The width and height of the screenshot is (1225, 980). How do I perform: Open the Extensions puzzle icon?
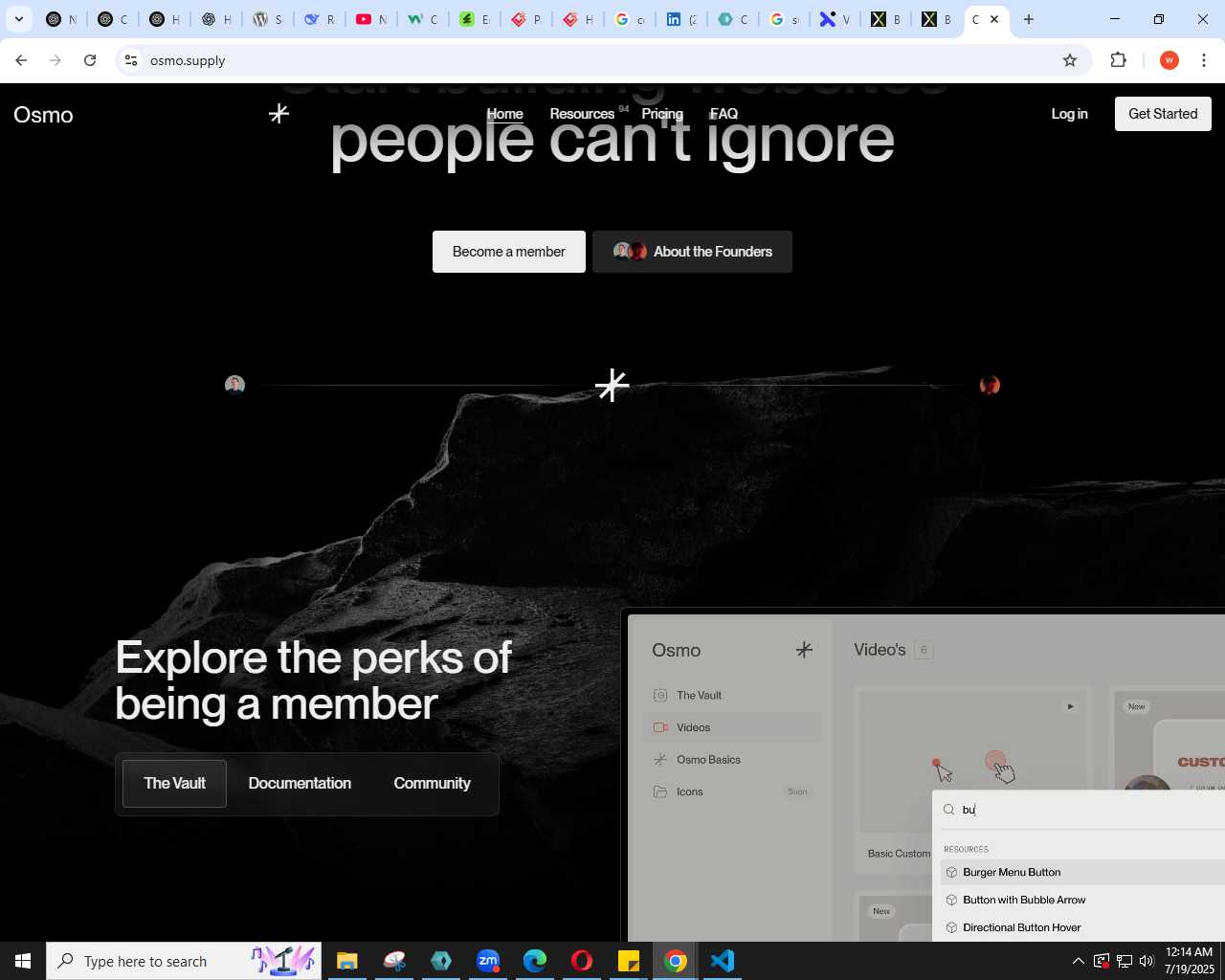click(x=1118, y=60)
